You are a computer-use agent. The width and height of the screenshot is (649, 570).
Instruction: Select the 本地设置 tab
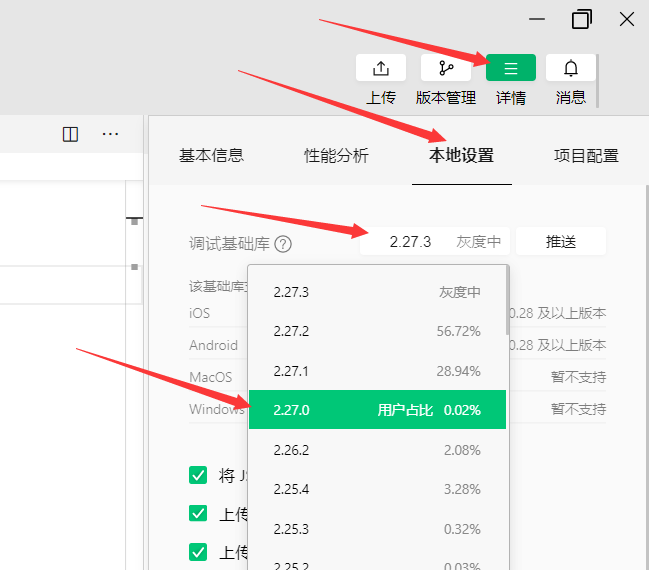(462, 155)
